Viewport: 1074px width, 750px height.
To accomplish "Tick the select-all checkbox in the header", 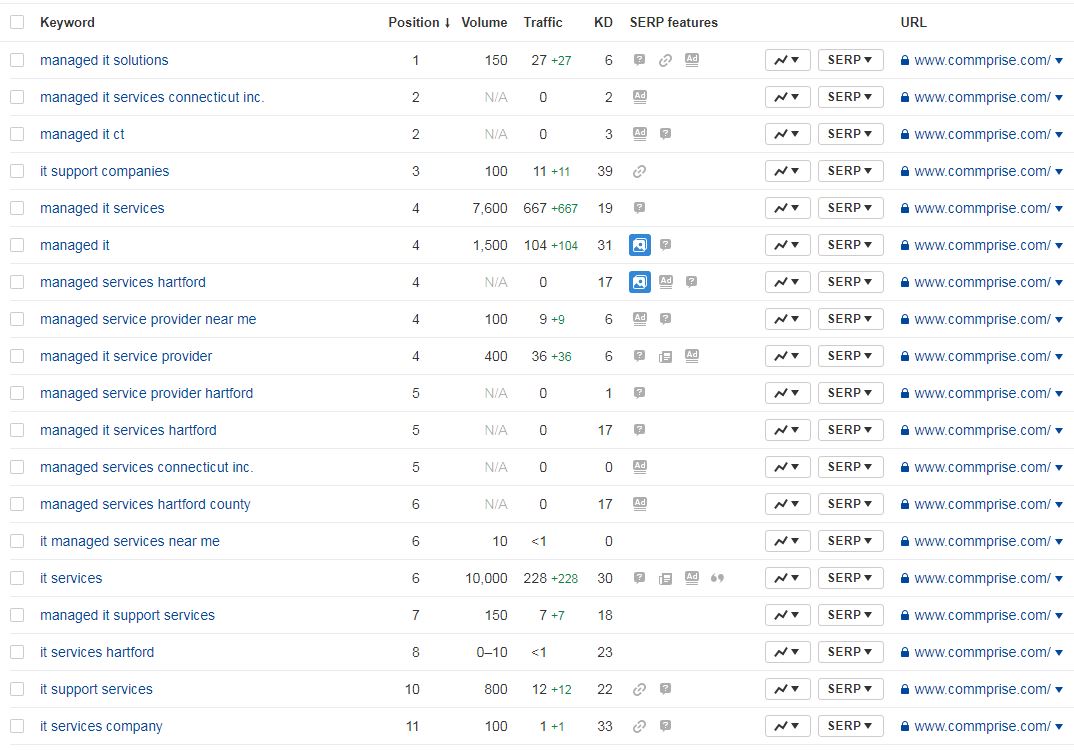I will [17, 22].
